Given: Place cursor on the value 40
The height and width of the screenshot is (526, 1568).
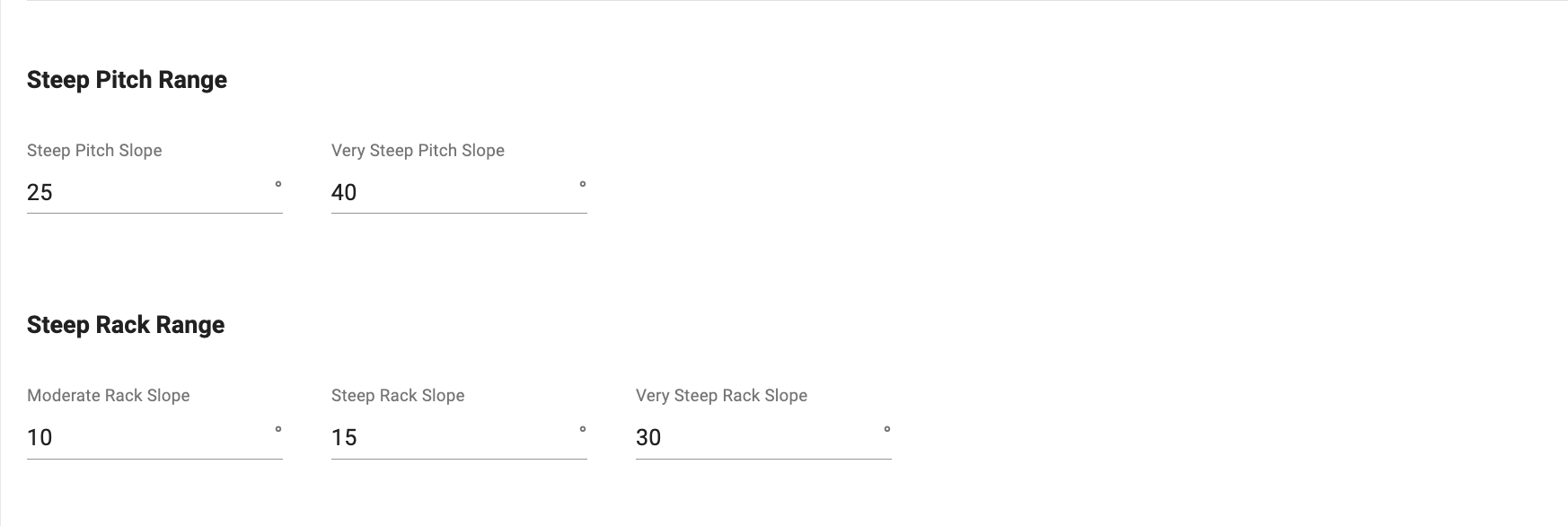Looking at the screenshot, I should coord(344,192).
